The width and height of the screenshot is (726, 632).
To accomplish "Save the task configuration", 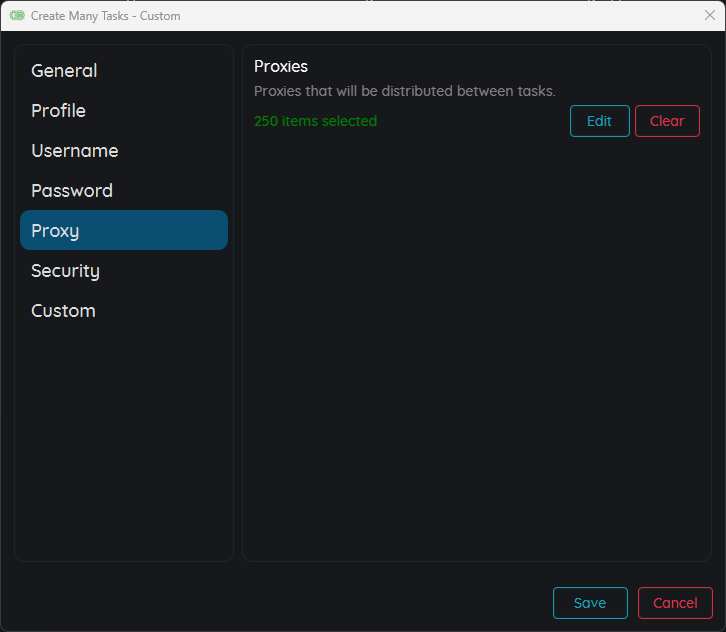I will [590, 603].
